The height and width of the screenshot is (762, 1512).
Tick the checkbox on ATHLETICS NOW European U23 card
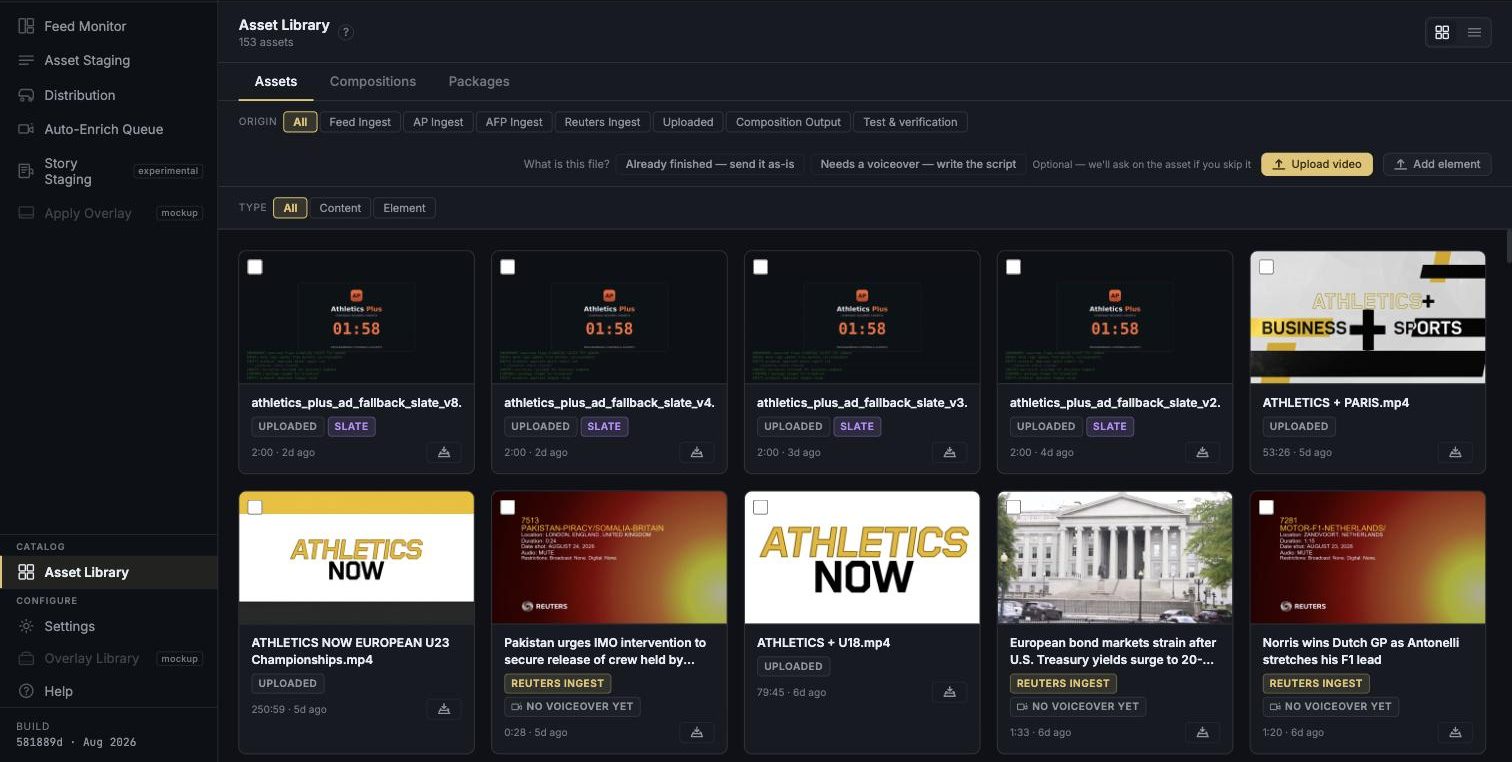click(x=255, y=507)
